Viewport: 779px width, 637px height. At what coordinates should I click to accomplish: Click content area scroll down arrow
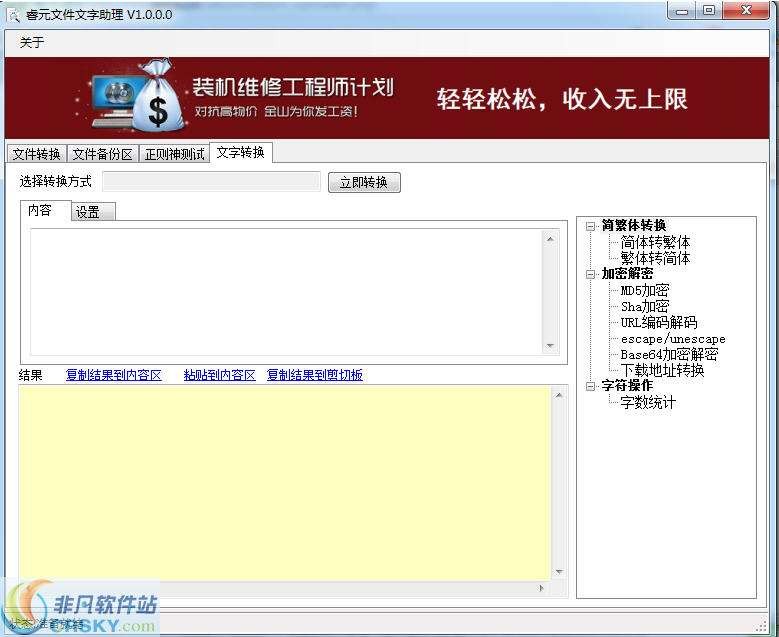pyautogui.click(x=550, y=346)
